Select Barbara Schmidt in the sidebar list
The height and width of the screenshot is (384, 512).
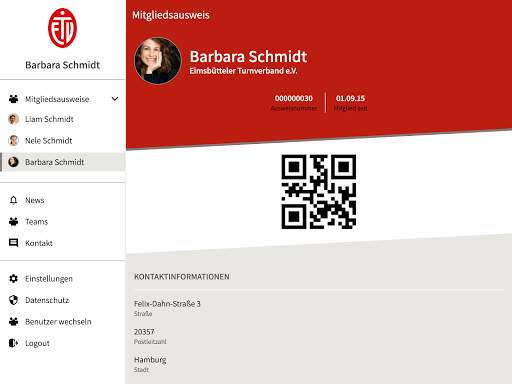pyautogui.click(x=63, y=162)
